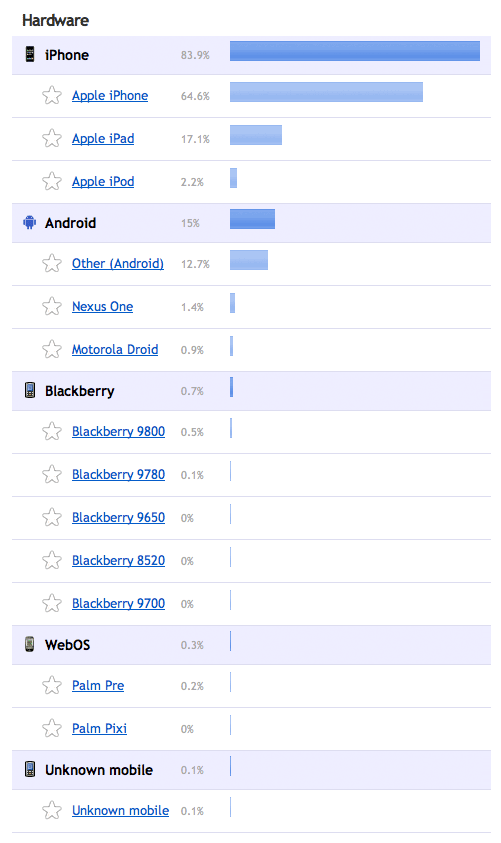Click the iPhone 83.9% usage bar
Viewport: 501px width, 843px height.
[355, 51]
